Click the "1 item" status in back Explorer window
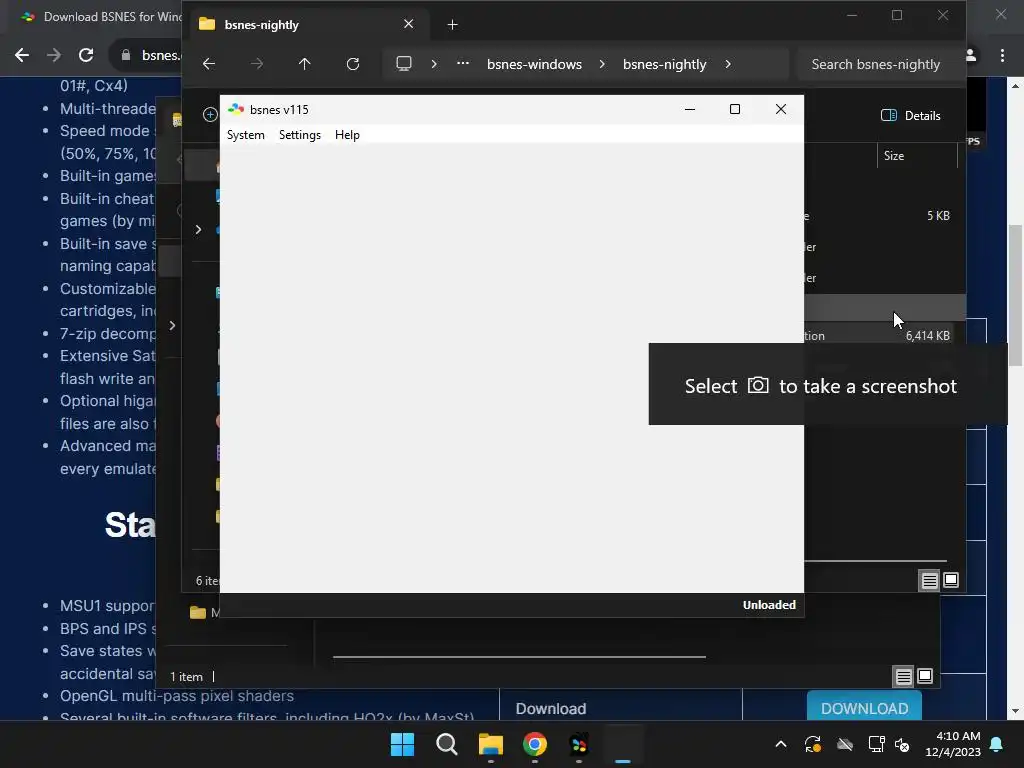The height and width of the screenshot is (768, 1024). point(186,677)
